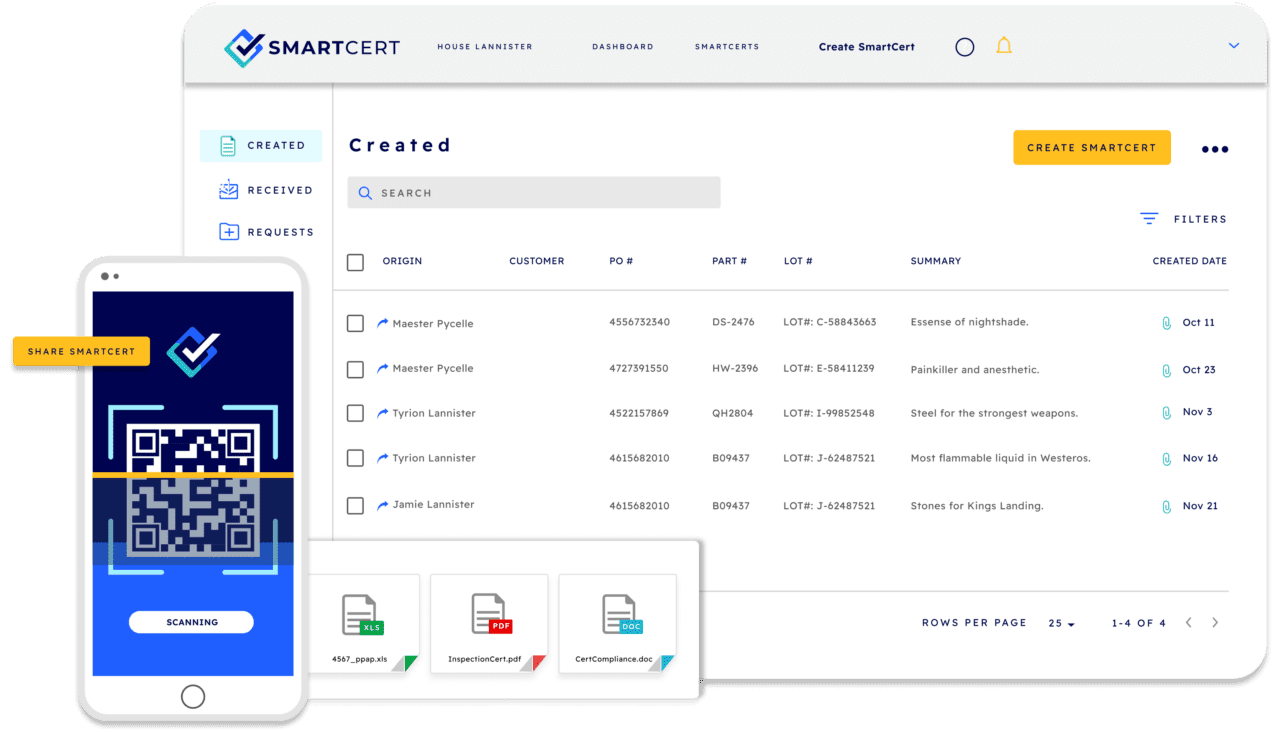Open the SmartCerts navigation tab
The image size is (1280, 732).
click(727, 46)
